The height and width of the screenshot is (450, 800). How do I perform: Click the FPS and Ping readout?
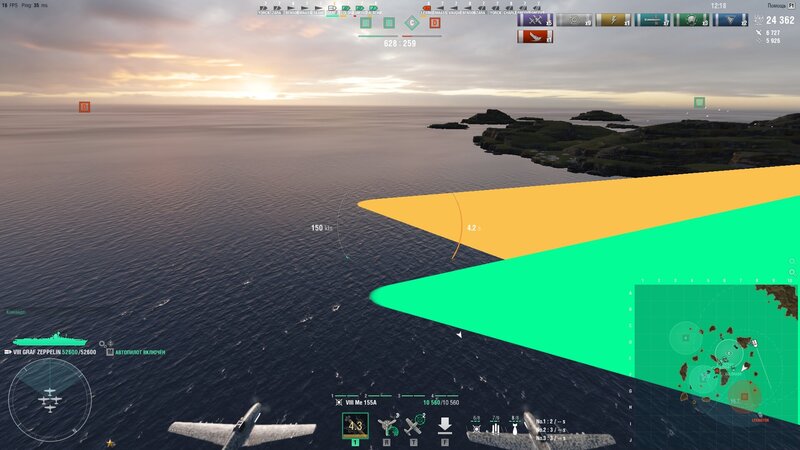(x=24, y=5)
